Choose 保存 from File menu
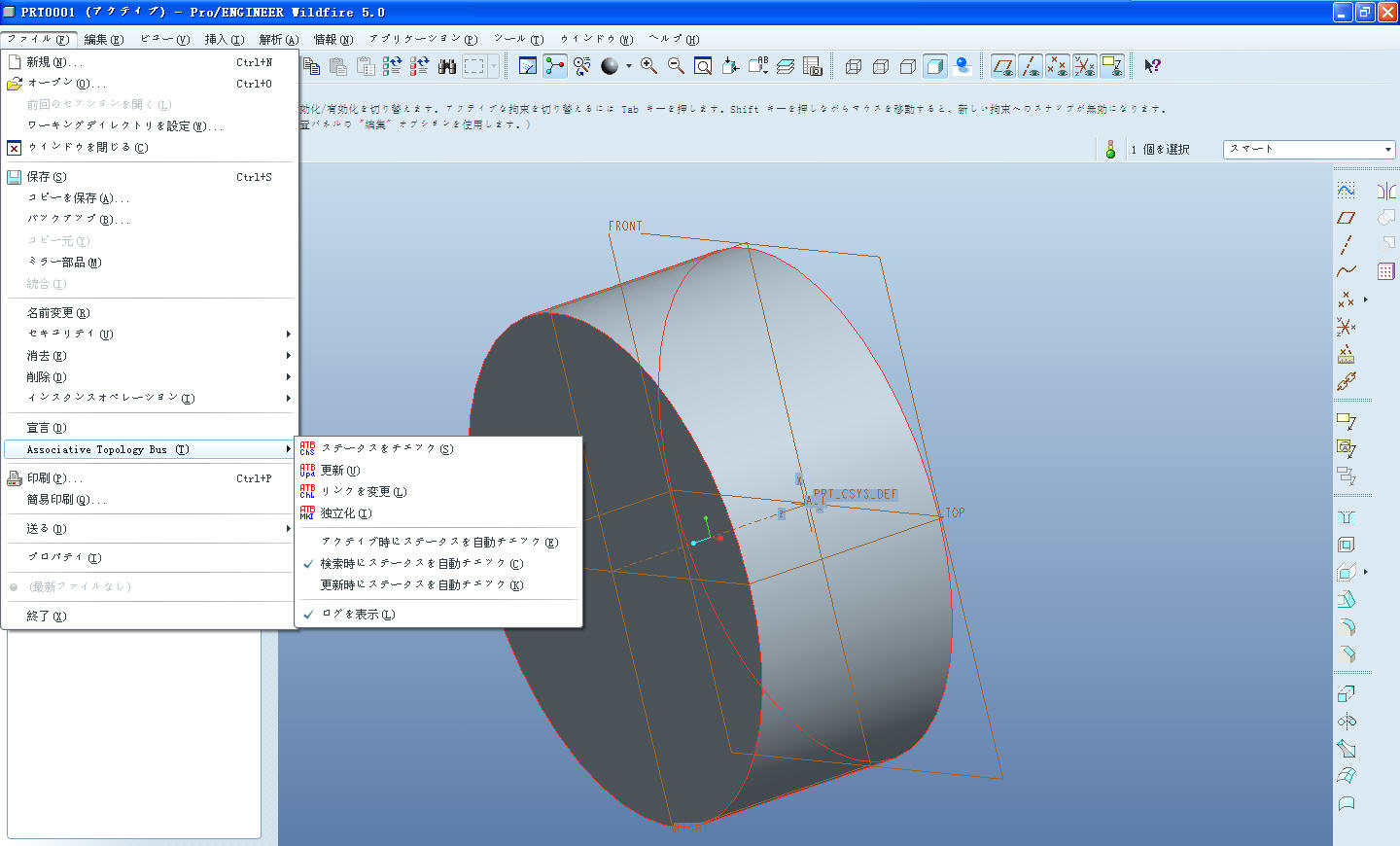Screen dimensions: 1400x846 click(150, 177)
